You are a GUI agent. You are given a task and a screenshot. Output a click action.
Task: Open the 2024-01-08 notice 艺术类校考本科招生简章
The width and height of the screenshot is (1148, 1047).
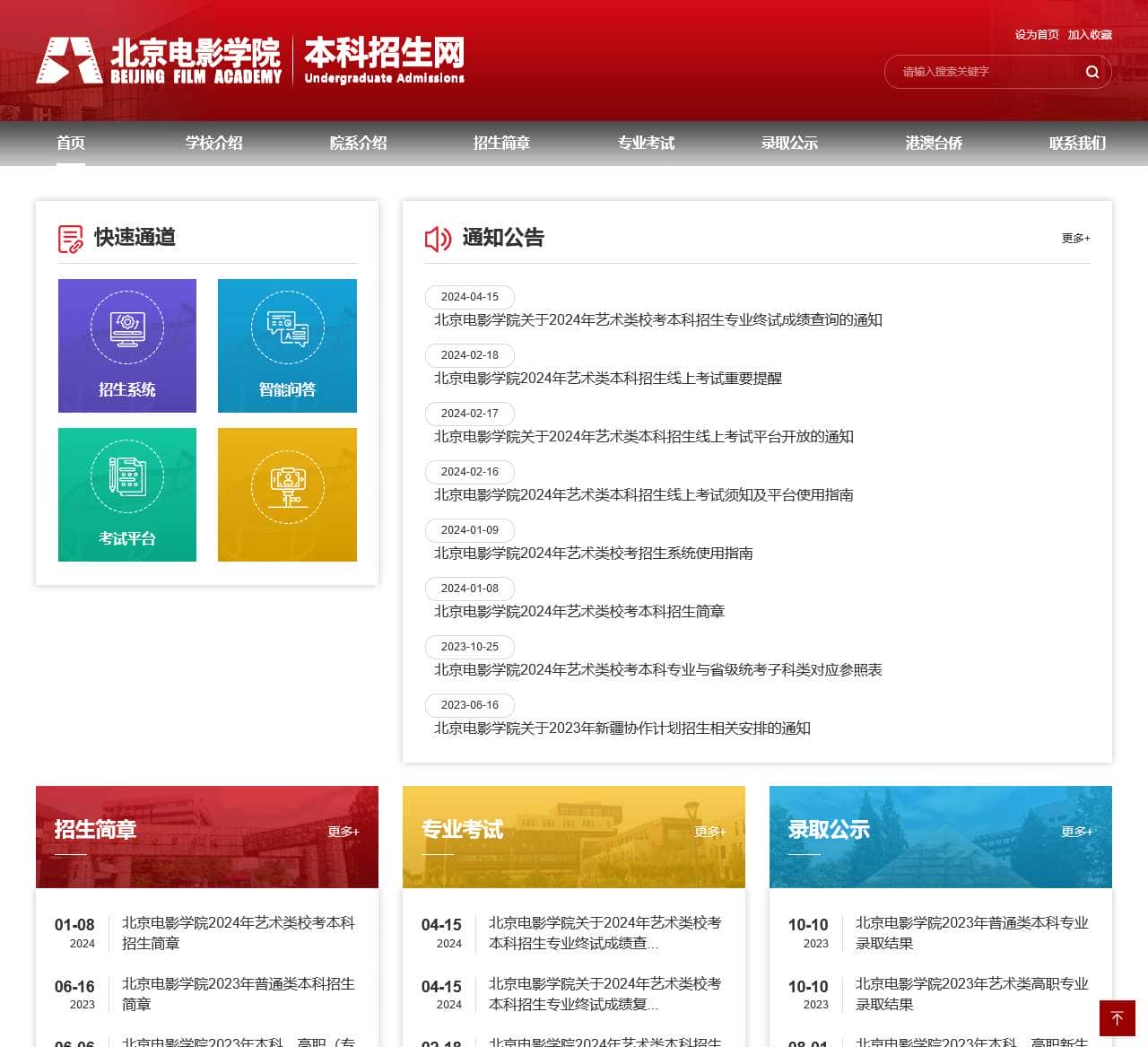579,612
